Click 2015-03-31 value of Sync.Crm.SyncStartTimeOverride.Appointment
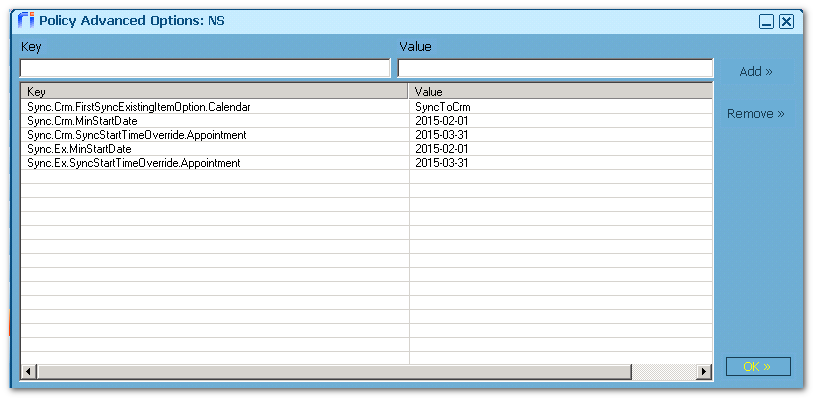This screenshot has width=813, height=398. pos(442,135)
